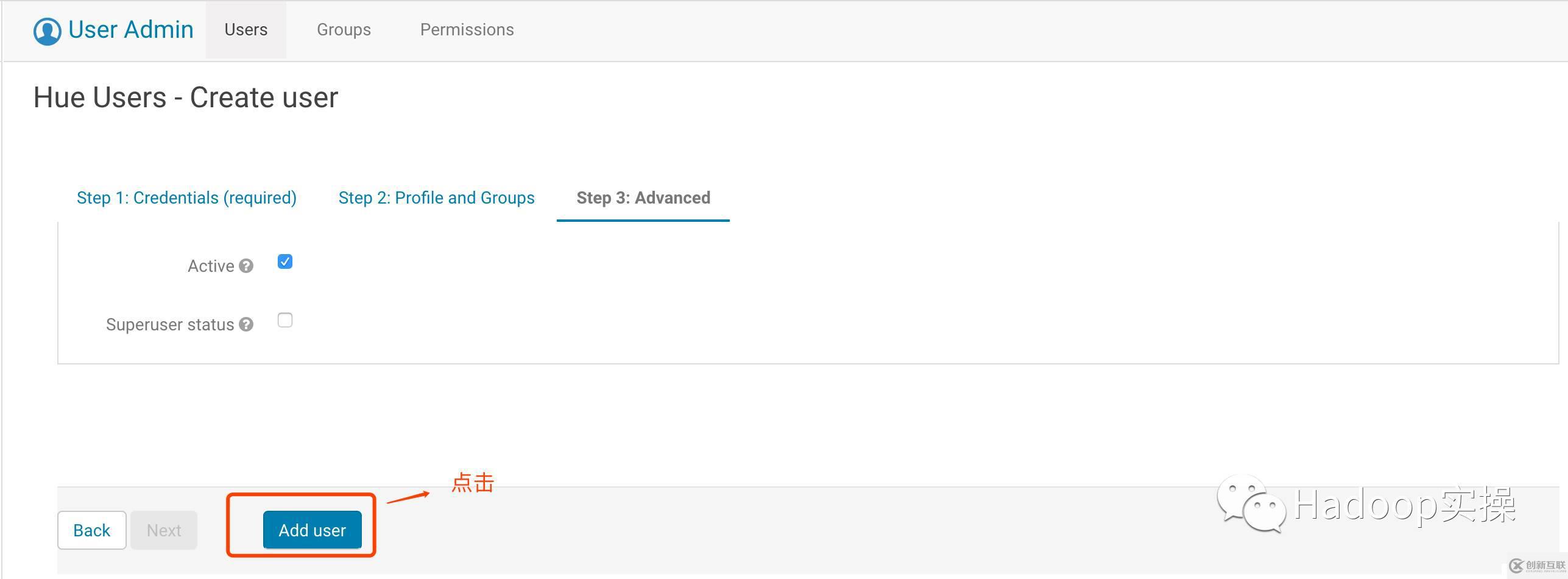Click the Superuser status help icon
1568x579 pixels.
(246, 325)
